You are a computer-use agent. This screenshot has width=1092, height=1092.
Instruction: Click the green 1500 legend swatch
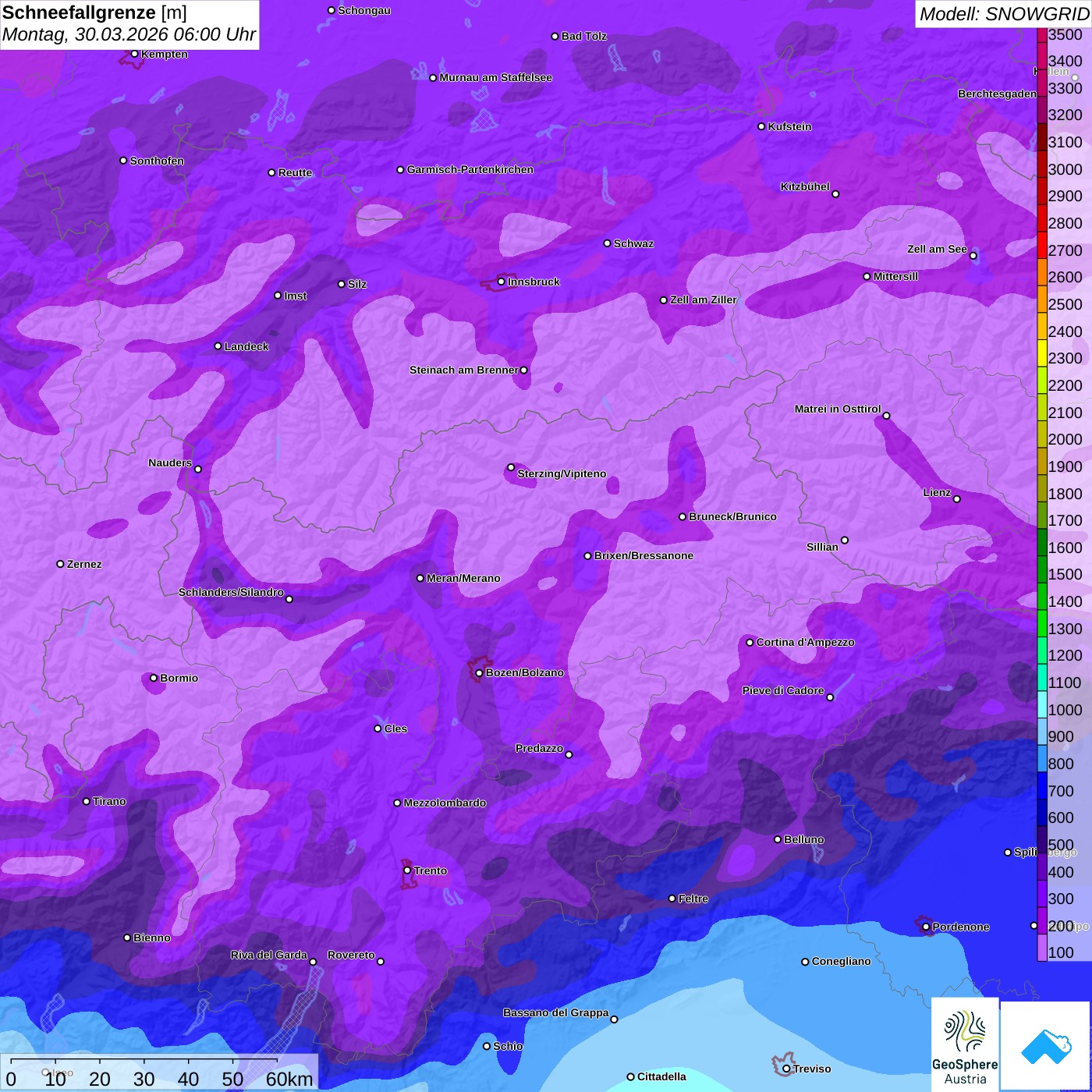(1042, 569)
